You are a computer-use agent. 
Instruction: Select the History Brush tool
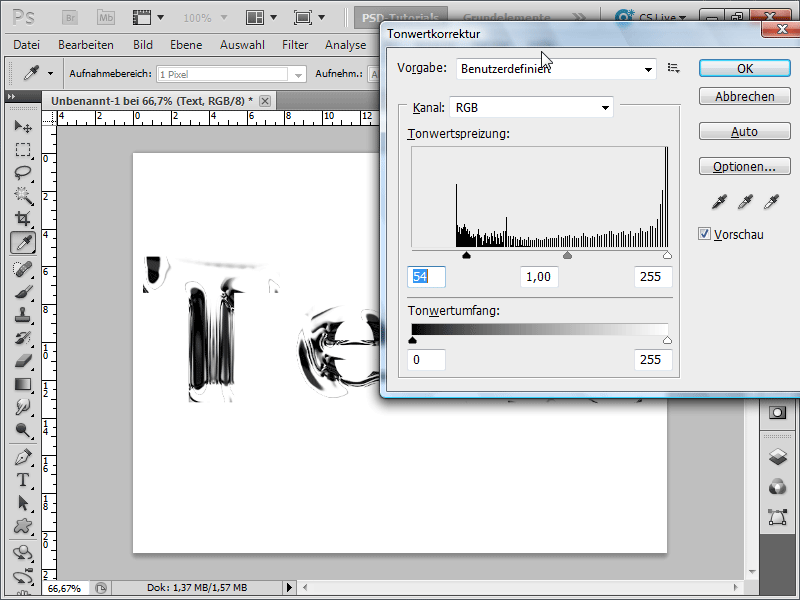click(23, 338)
